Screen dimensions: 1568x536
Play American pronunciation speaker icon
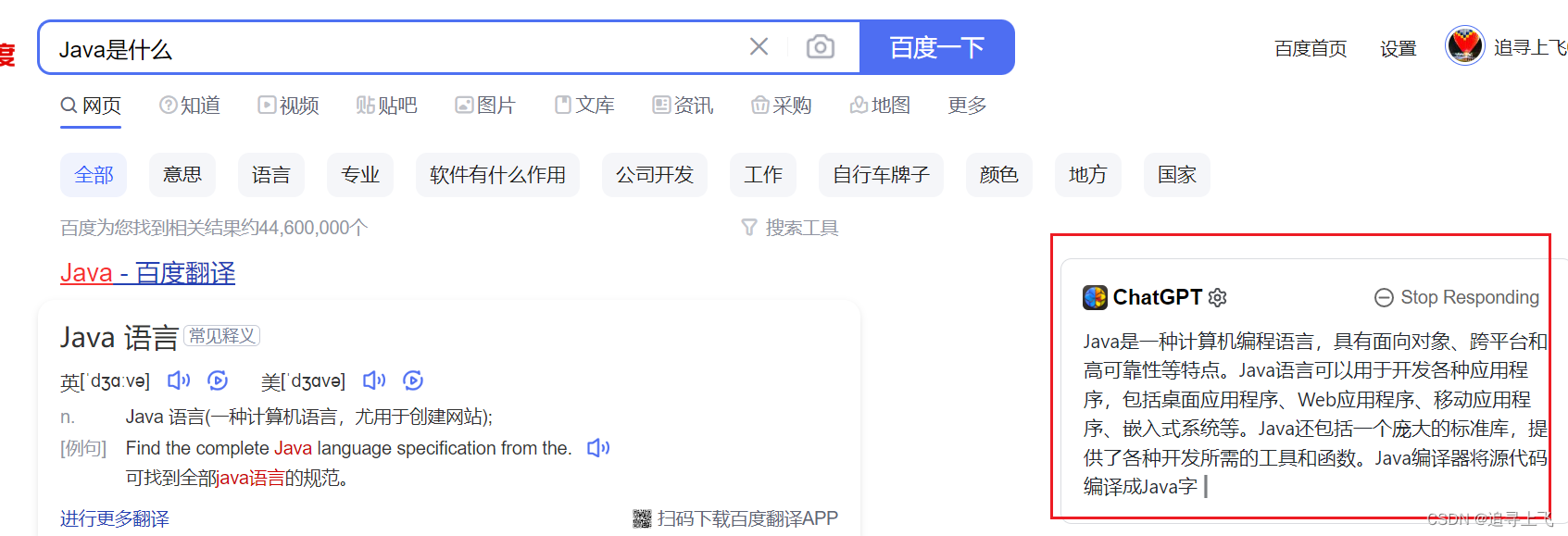click(x=374, y=380)
